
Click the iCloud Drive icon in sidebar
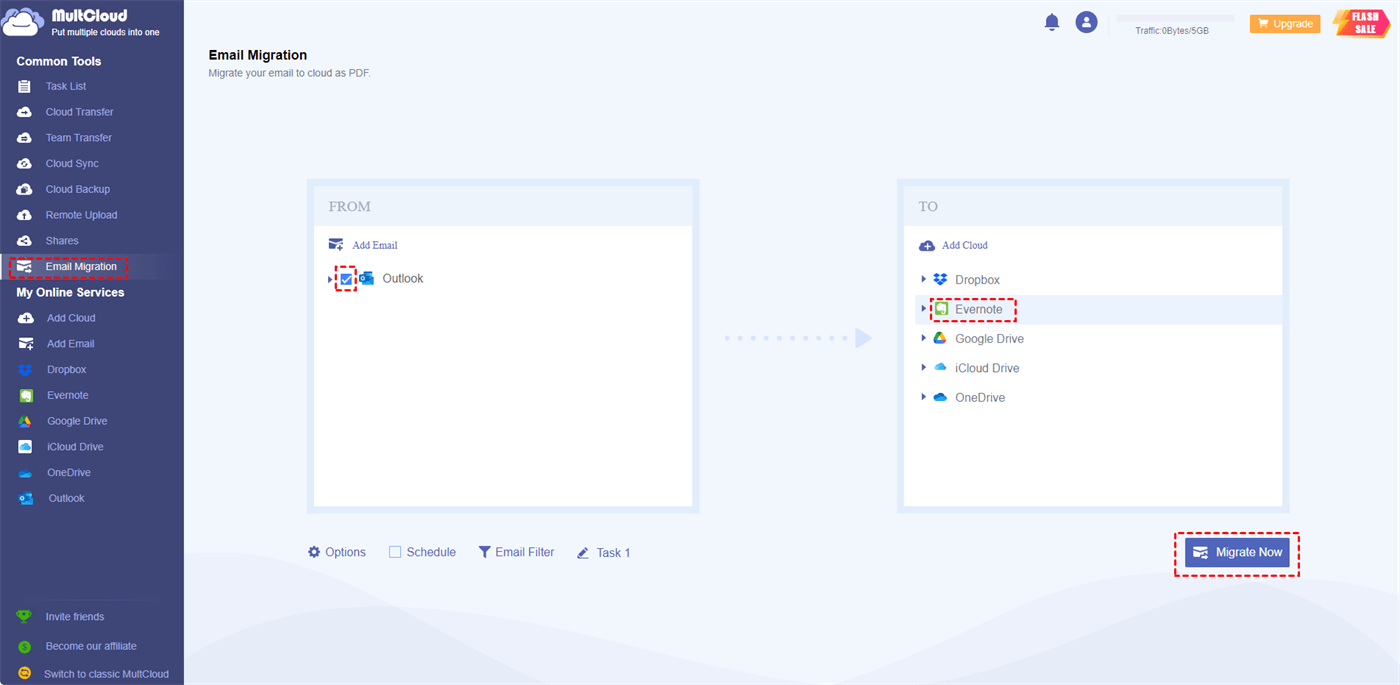coord(26,447)
